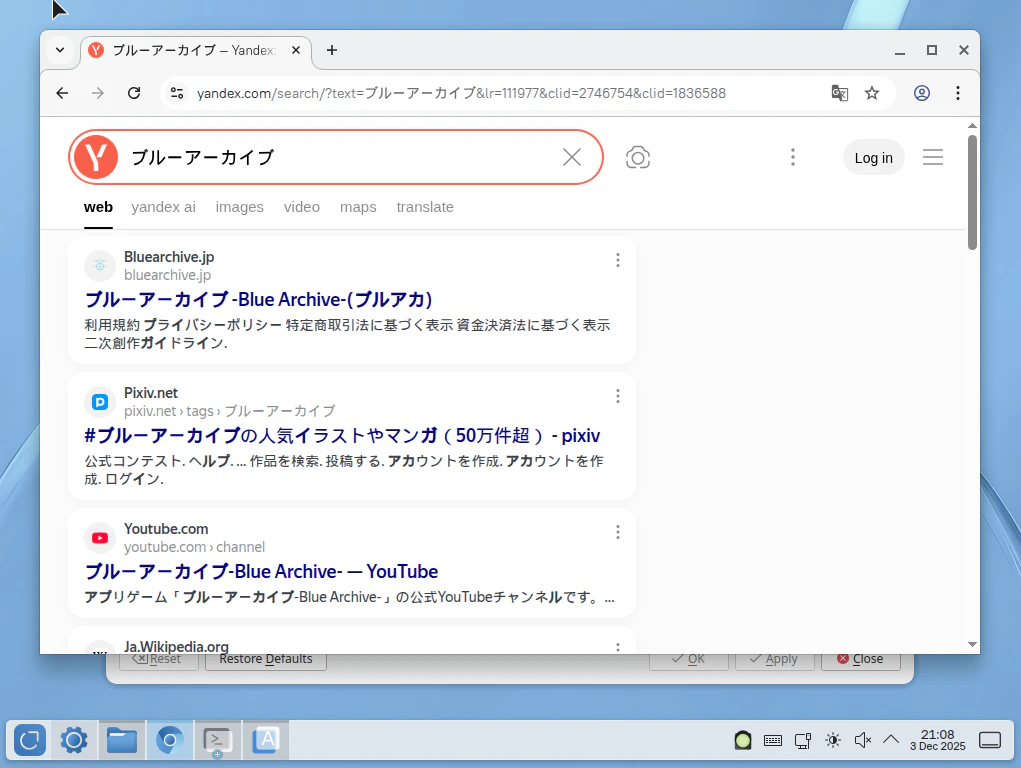This screenshot has width=1021, height=768.
Task: Click the Ja.Wikipedia.org site name
Action: [x=176, y=647]
